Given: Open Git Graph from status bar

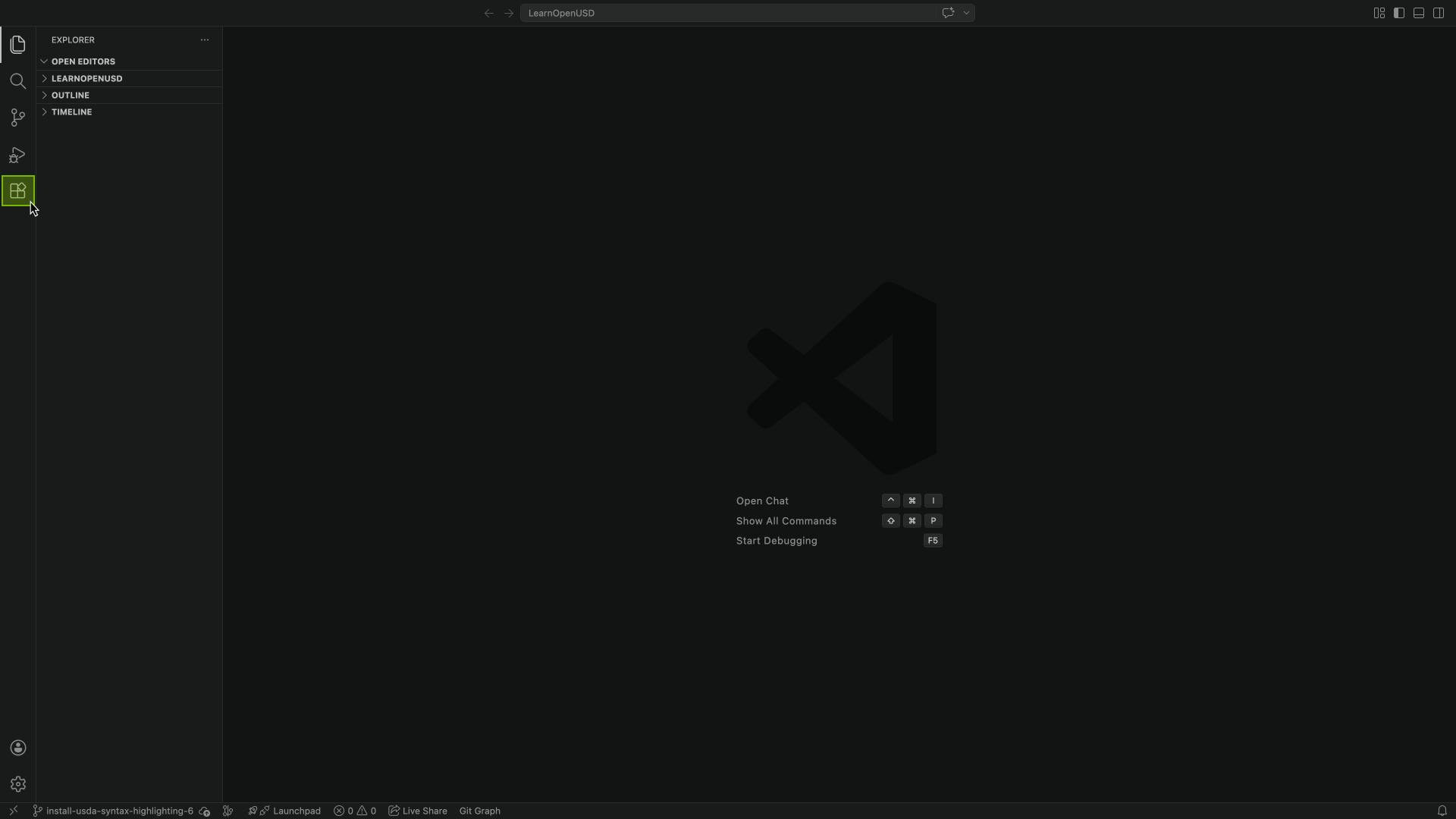Looking at the screenshot, I should point(480,811).
